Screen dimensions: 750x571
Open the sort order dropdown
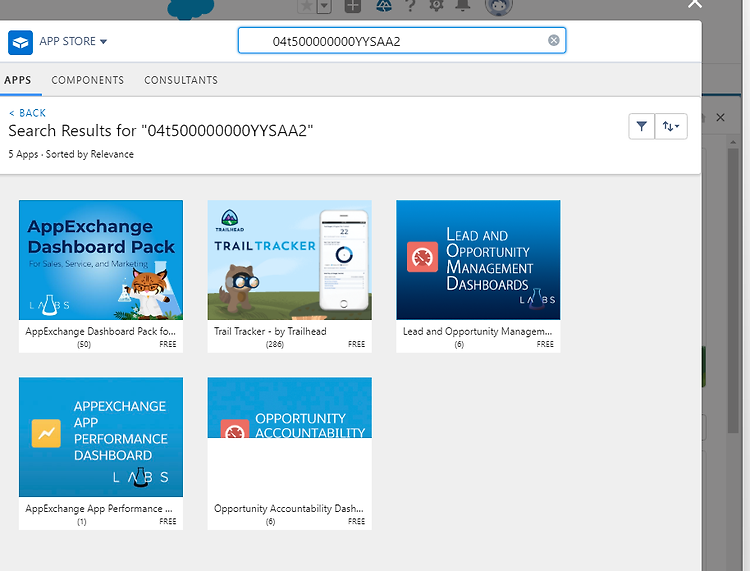671,126
